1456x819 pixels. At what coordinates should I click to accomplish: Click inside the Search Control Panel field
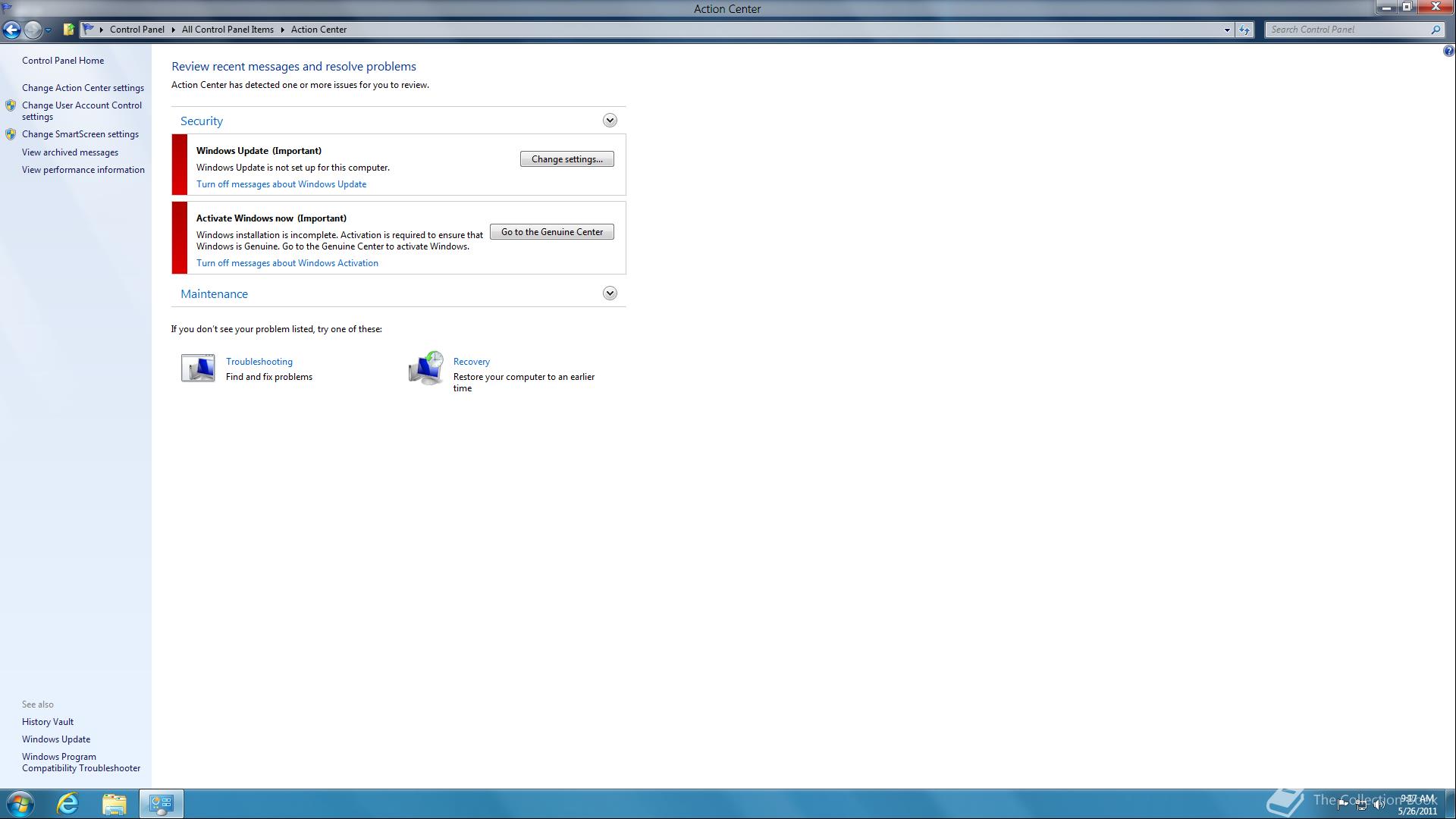[x=1350, y=29]
